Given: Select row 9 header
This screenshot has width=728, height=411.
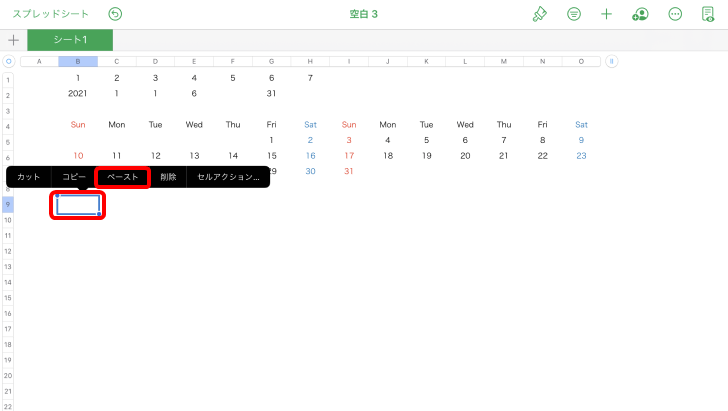Looking at the screenshot, I should 8,204.
